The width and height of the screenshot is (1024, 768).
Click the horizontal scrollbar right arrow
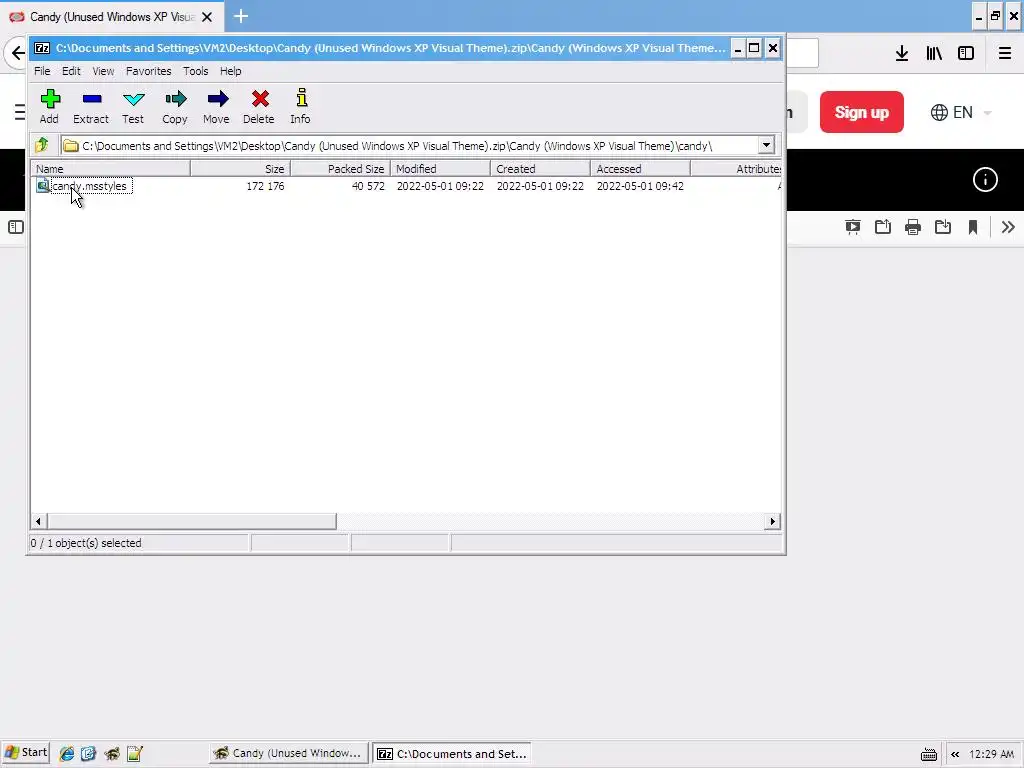click(773, 521)
